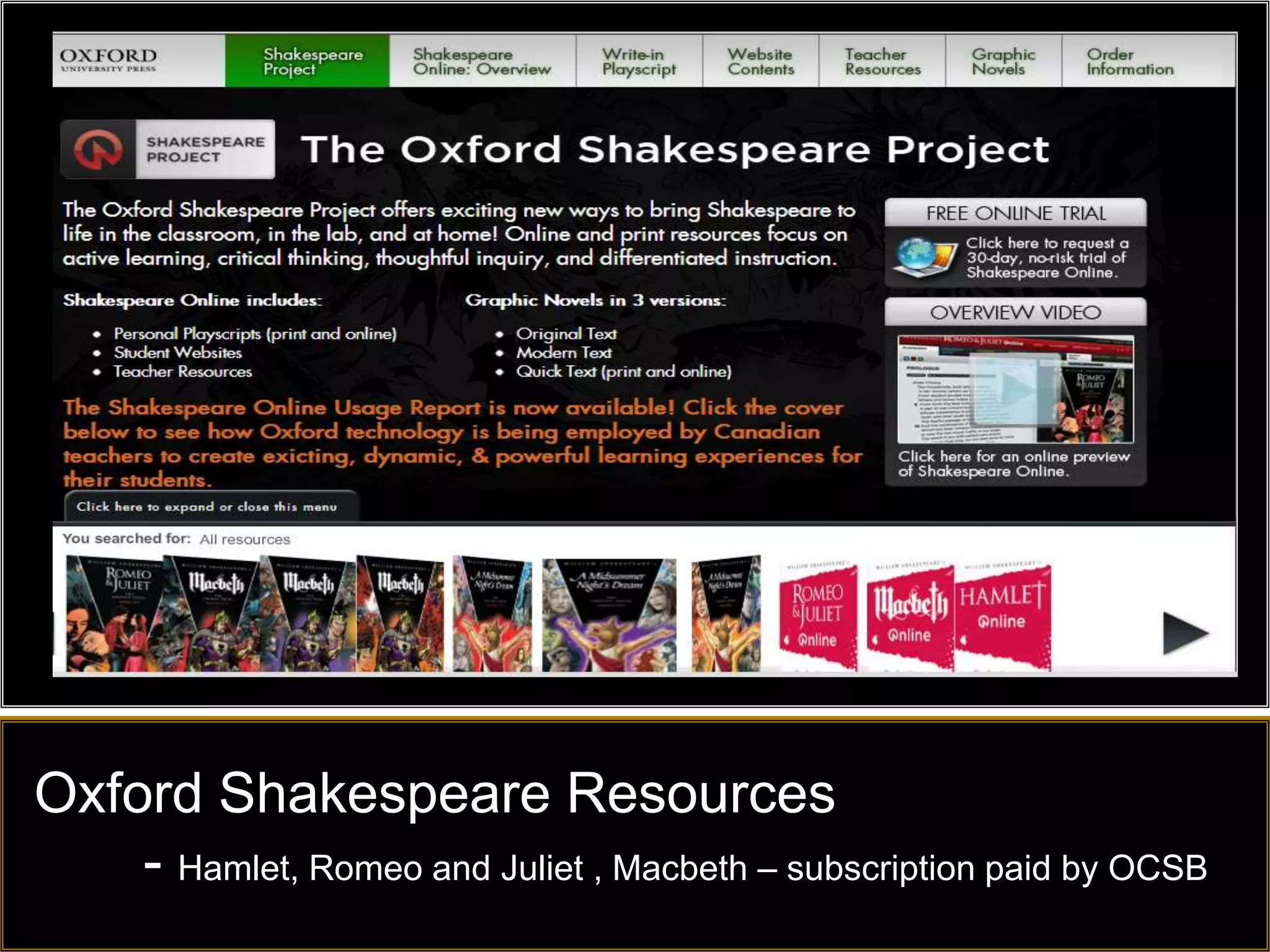Open the Romeo & Juliet graphic novel cover
1270x952 pixels.
[115, 614]
